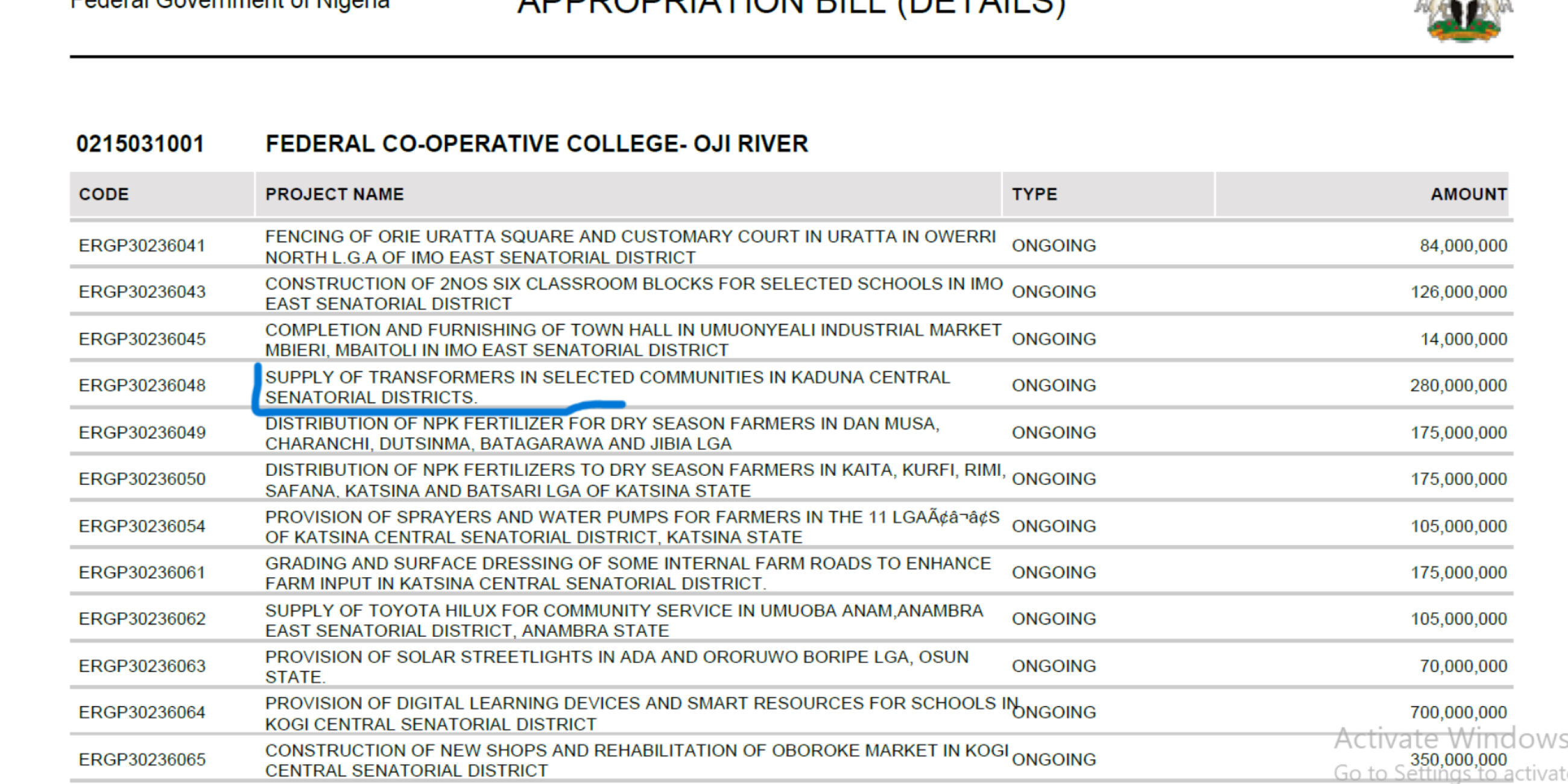Select the code ERGP30236041

tap(142, 246)
